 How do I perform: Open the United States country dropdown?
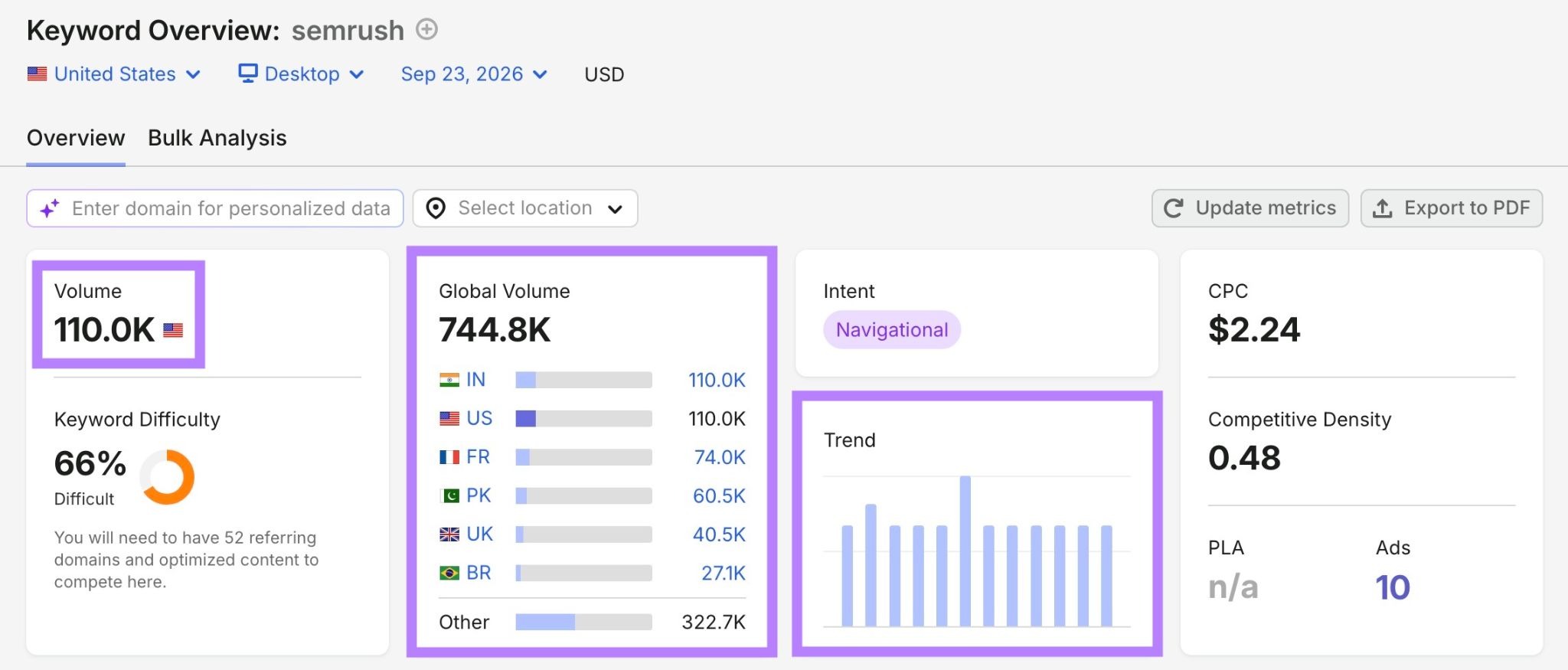point(114,74)
